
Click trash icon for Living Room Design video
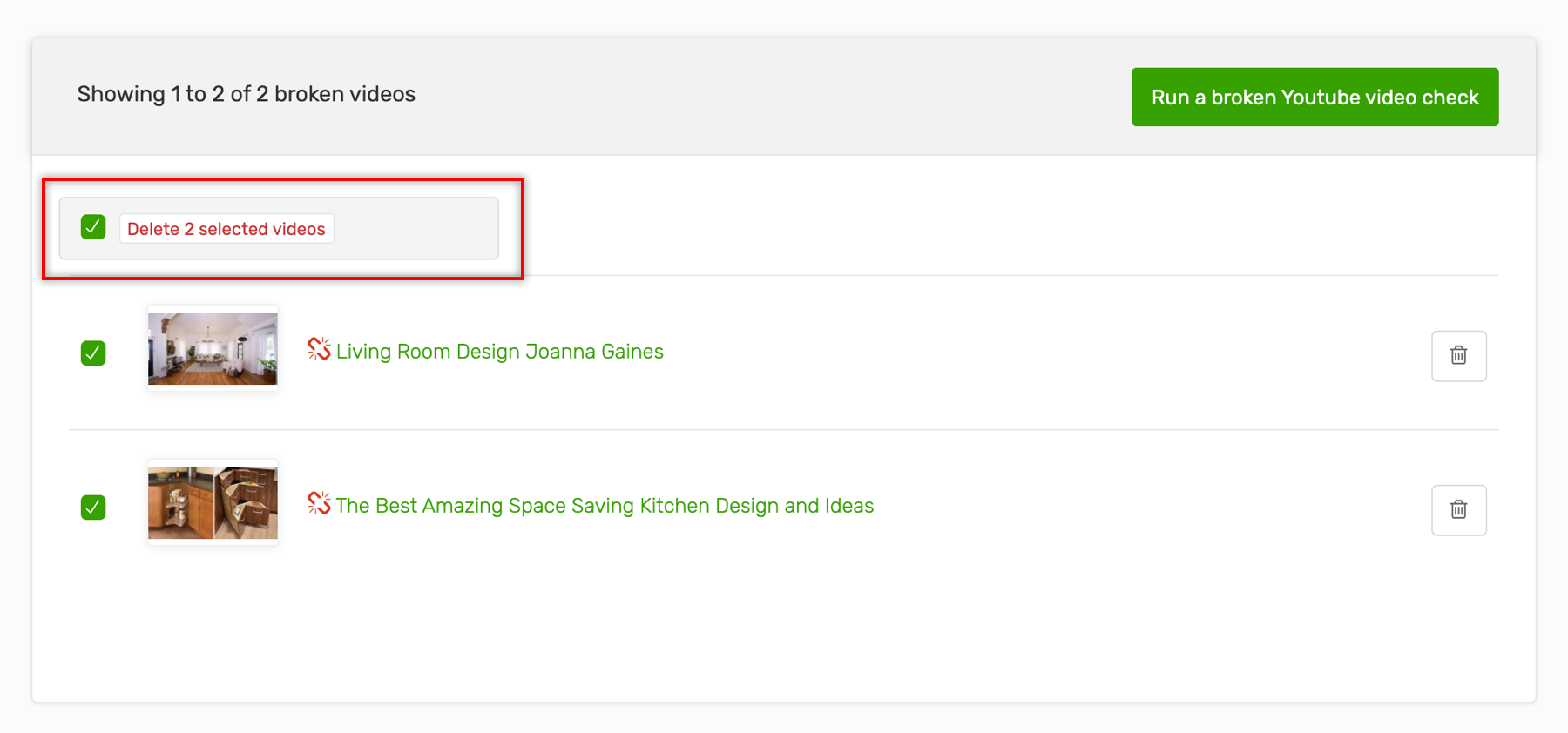(1458, 355)
